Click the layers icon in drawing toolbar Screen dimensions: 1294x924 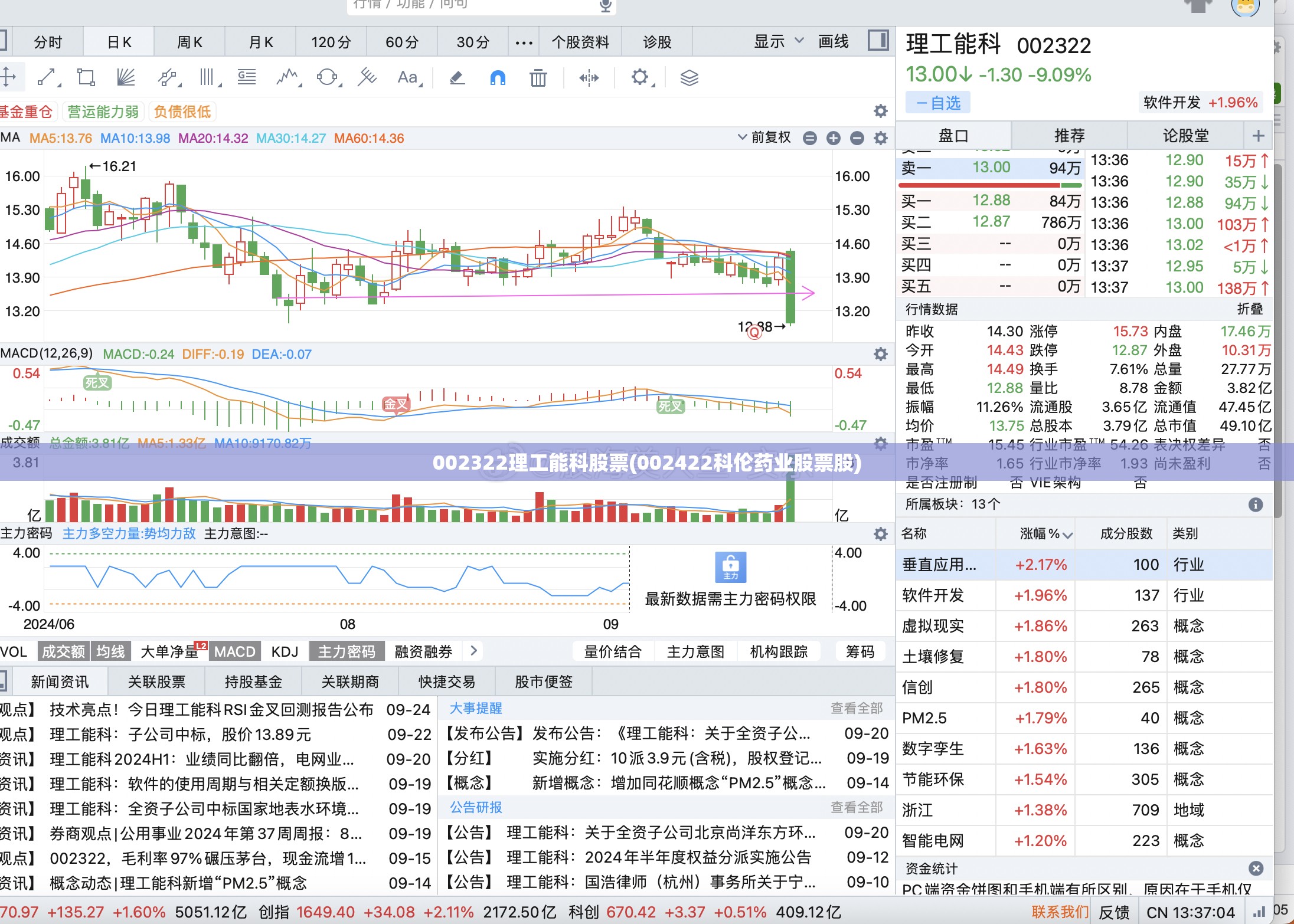tap(689, 77)
